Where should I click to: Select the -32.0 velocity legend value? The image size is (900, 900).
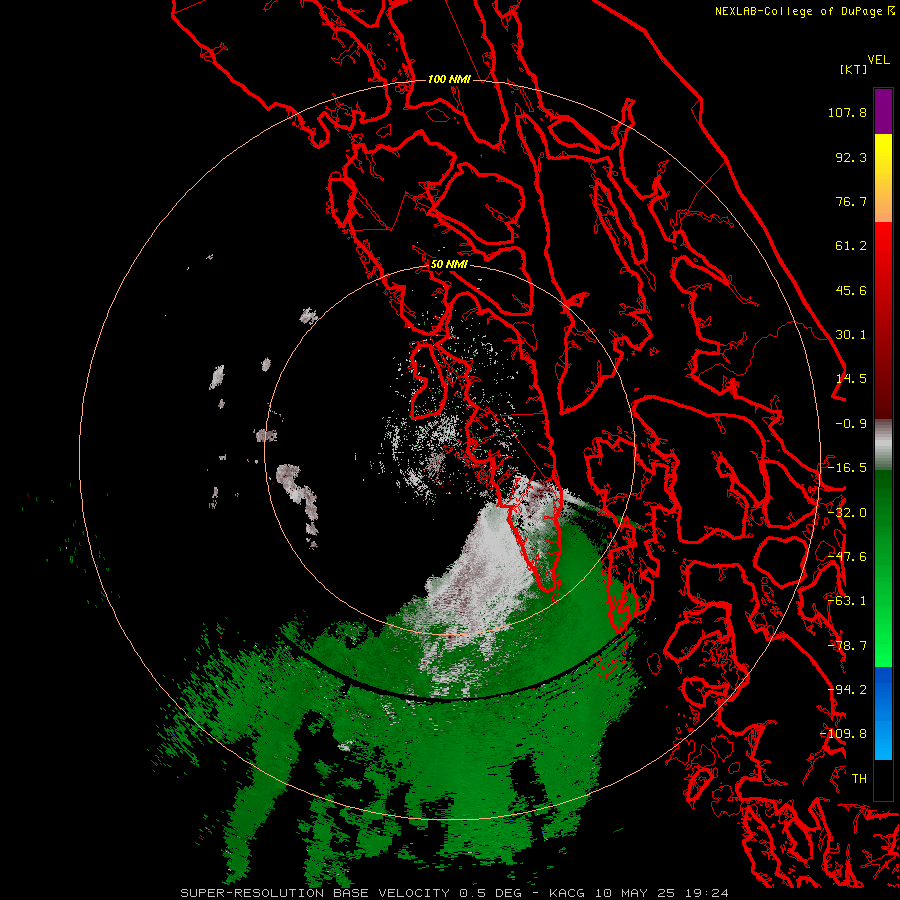(x=847, y=513)
